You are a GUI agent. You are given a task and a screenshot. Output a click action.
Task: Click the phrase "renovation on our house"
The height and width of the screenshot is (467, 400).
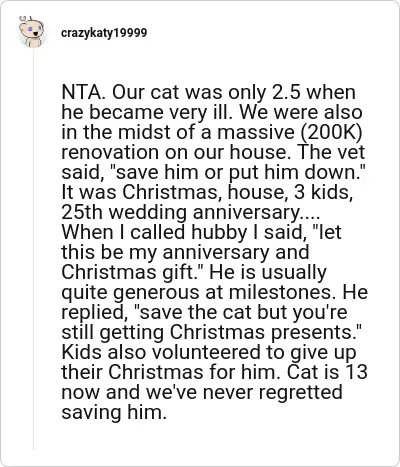[x=174, y=152]
